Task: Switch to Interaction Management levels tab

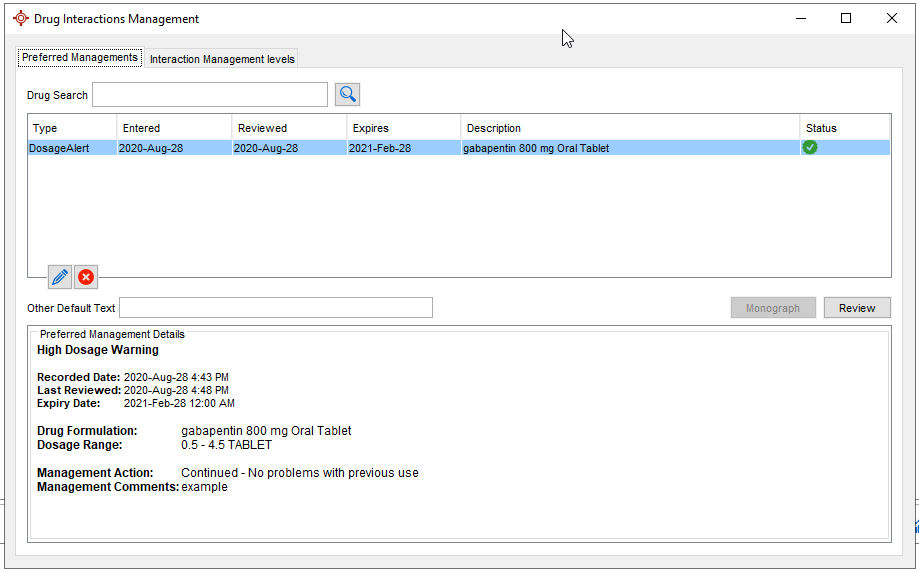Action: (222, 59)
